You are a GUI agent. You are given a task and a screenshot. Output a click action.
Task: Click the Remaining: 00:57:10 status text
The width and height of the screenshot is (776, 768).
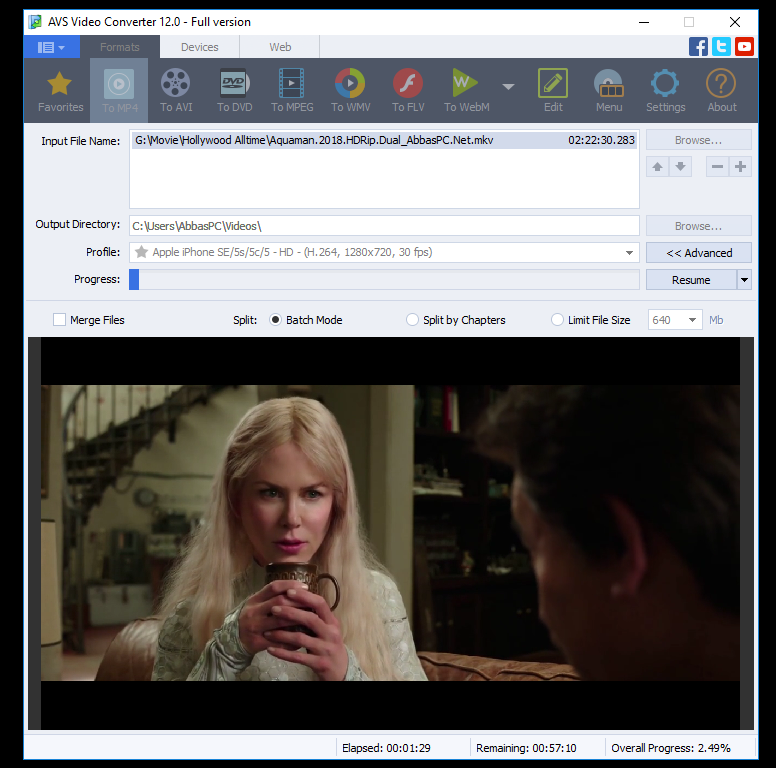(526, 748)
